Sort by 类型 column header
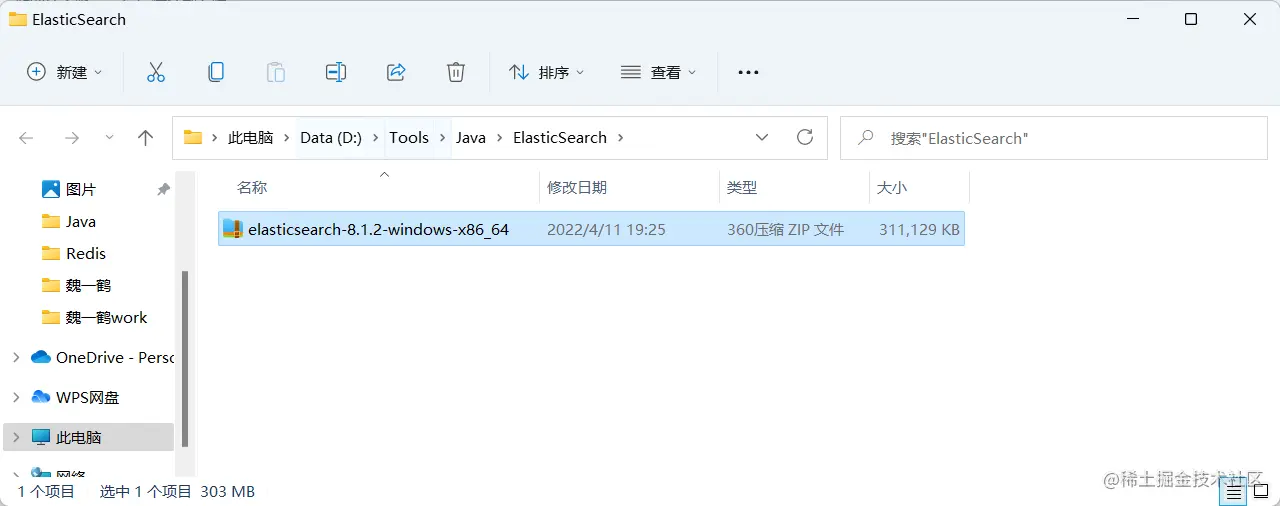The width and height of the screenshot is (1280, 506). point(742,187)
